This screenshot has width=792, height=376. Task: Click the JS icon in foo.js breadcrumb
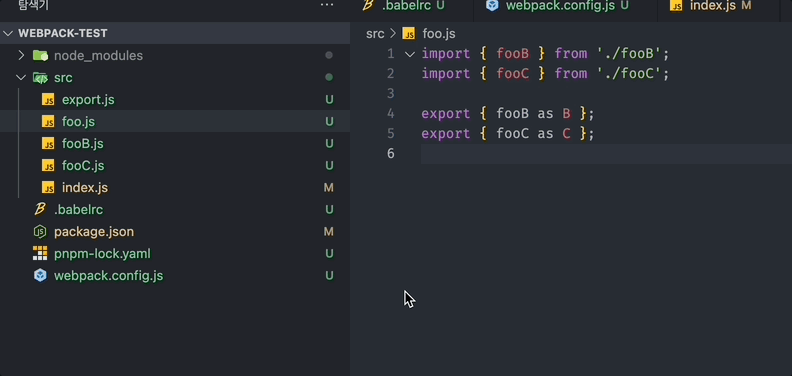pyautogui.click(x=409, y=34)
